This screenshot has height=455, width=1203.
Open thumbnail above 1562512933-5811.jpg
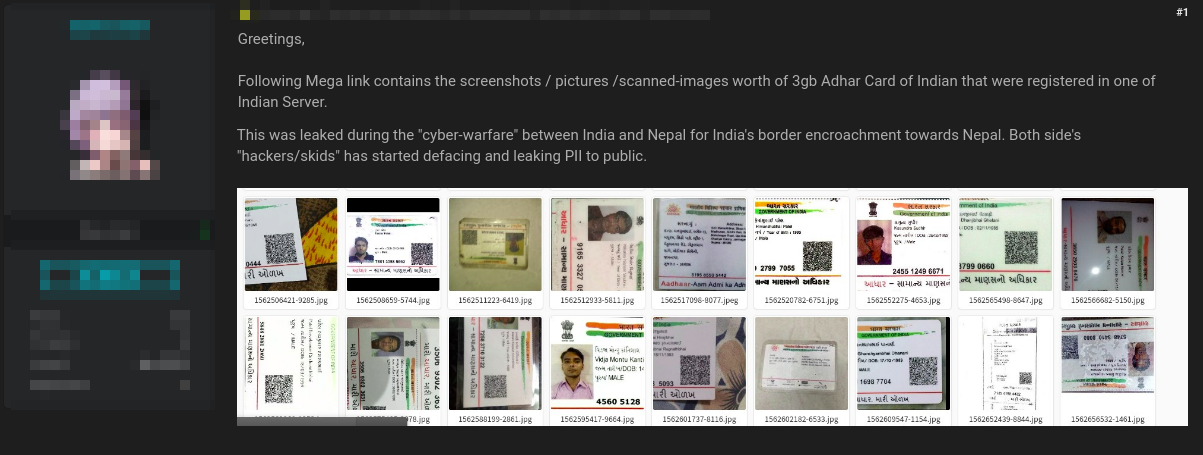[597, 244]
